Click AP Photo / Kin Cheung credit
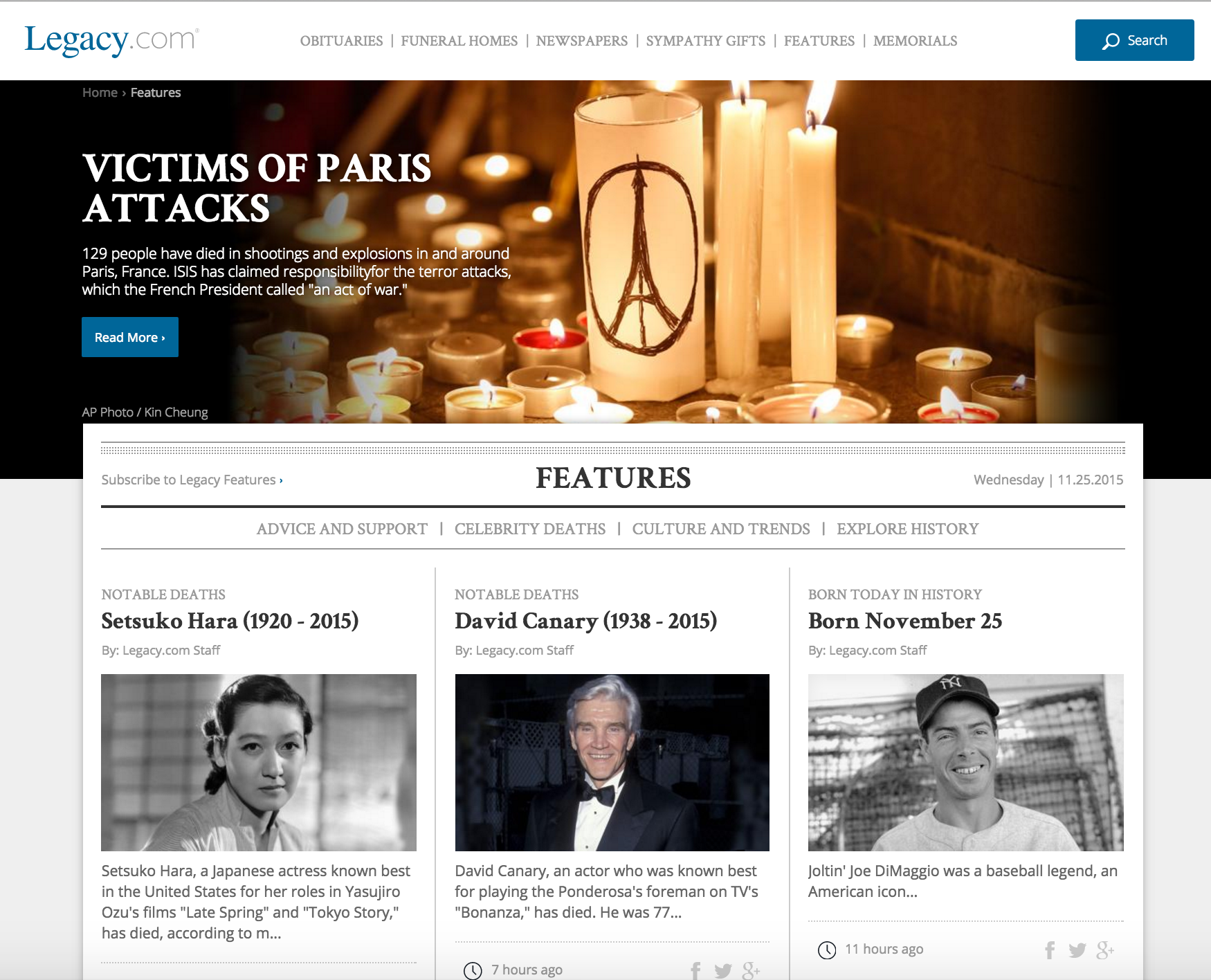1211x980 pixels. 145,412
